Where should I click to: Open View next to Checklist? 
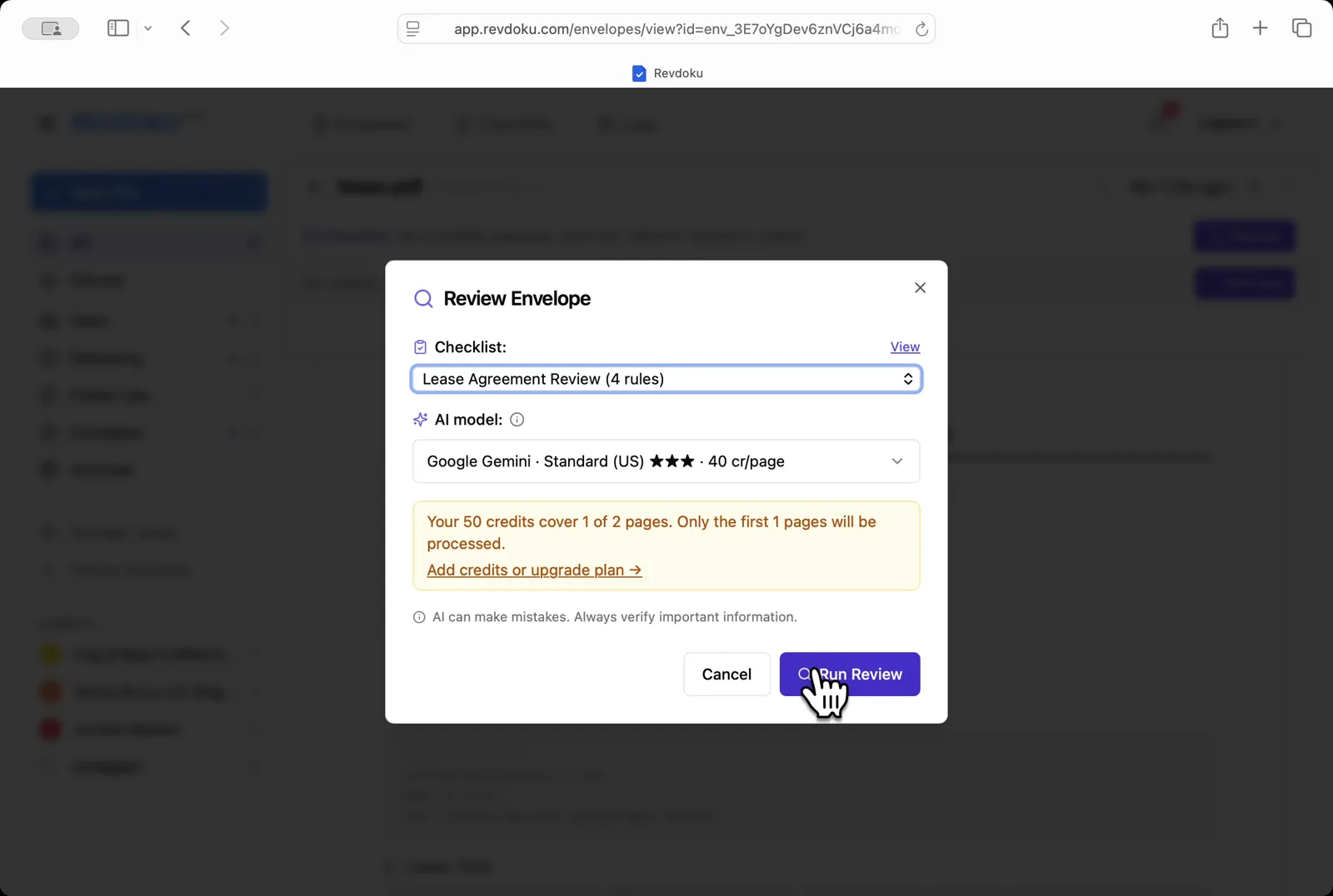[x=905, y=346]
